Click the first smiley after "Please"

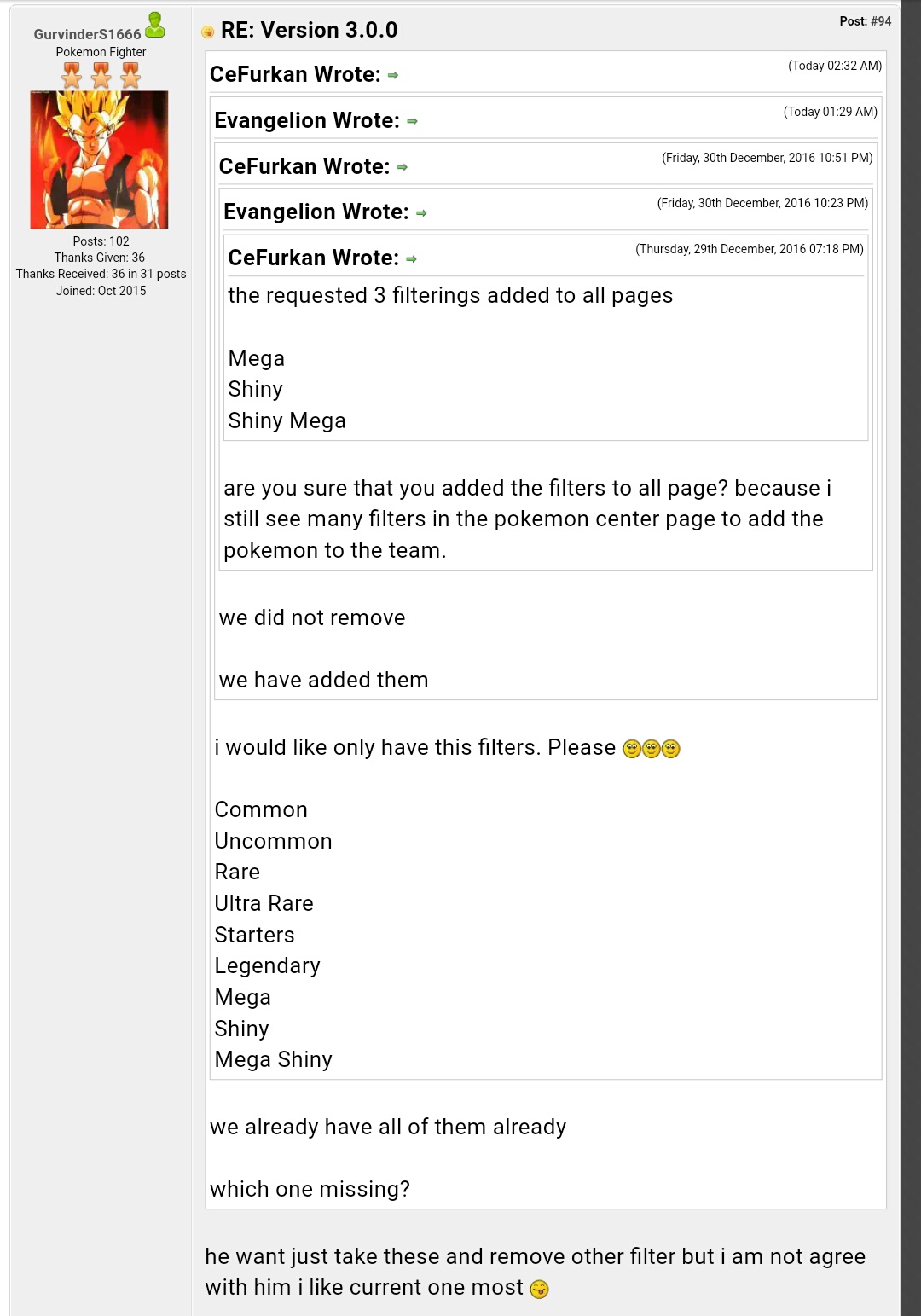pyautogui.click(x=632, y=749)
